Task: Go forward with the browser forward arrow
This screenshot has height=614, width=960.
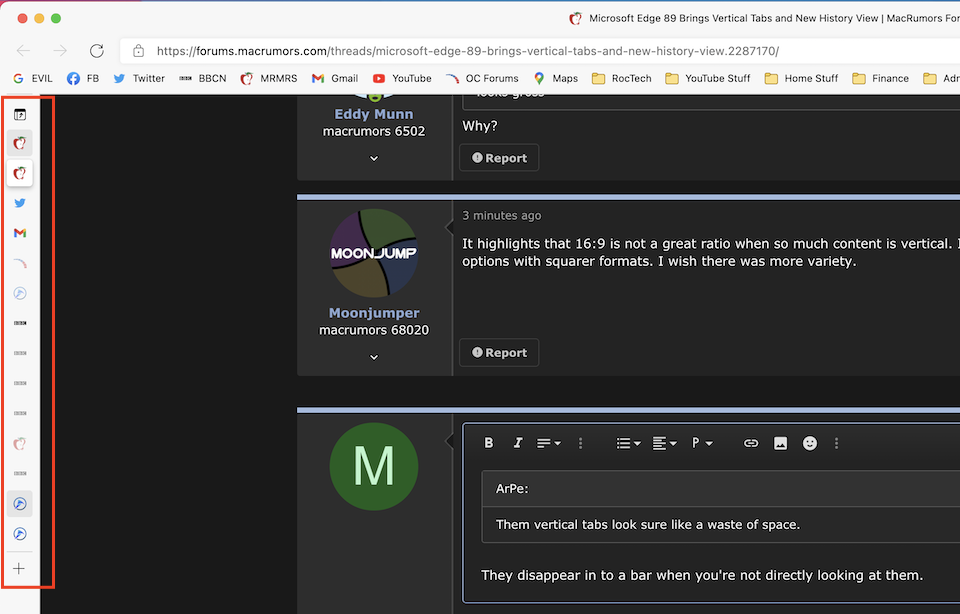Action: pyautogui.click(x=60, y=51)
